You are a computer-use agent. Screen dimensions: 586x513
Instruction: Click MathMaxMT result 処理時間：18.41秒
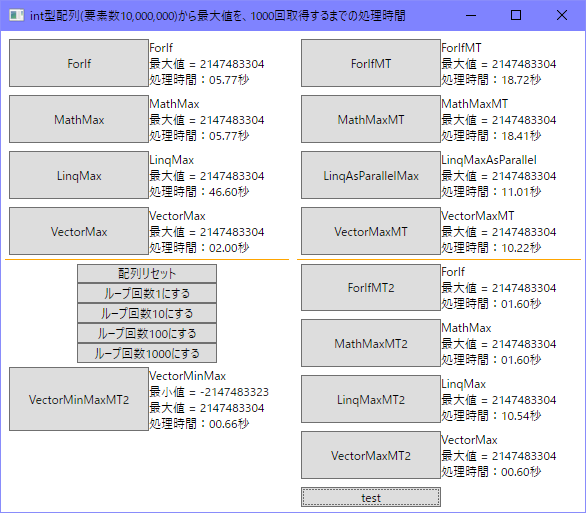click(491, 136)
